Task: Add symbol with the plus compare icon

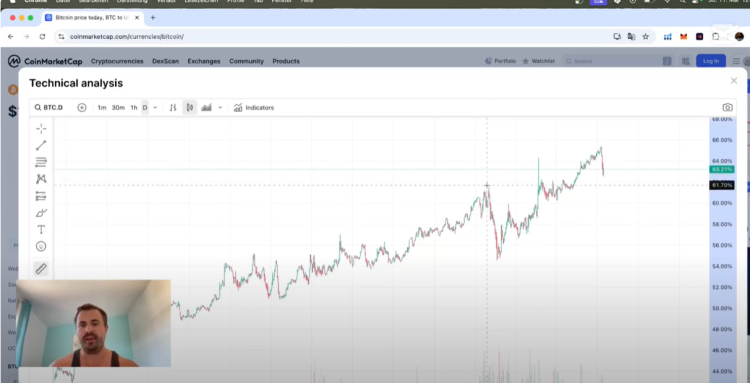Action: [82, 108]
